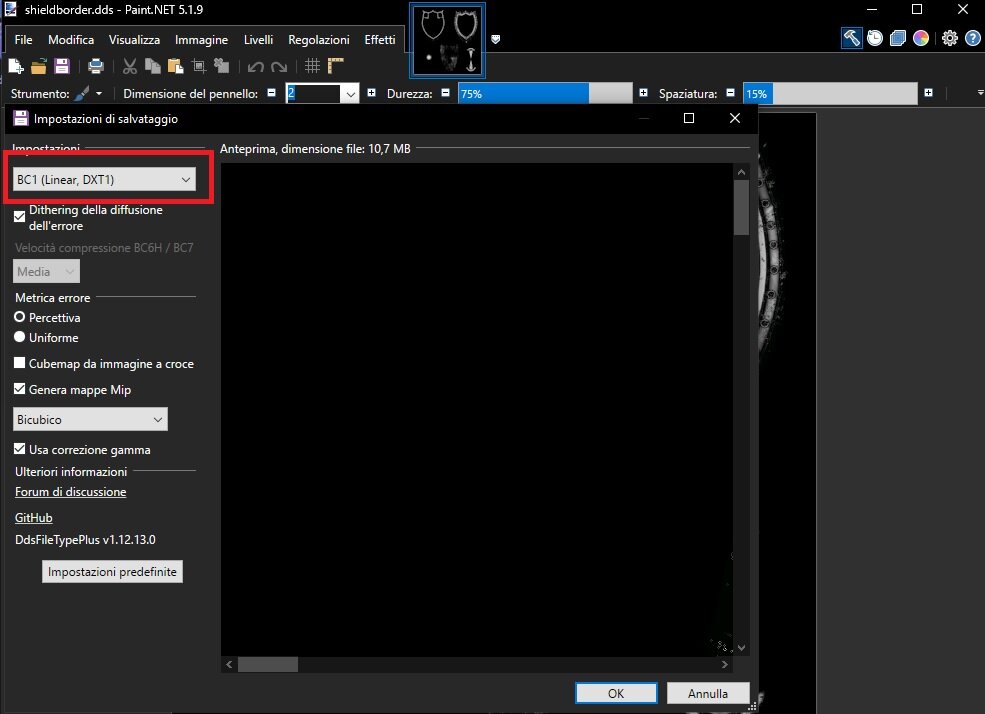Image resolution: width=985 pixels, height=714 pixels.
Task: Click the preview scroll-up arrow
Action: coord(741,172)
